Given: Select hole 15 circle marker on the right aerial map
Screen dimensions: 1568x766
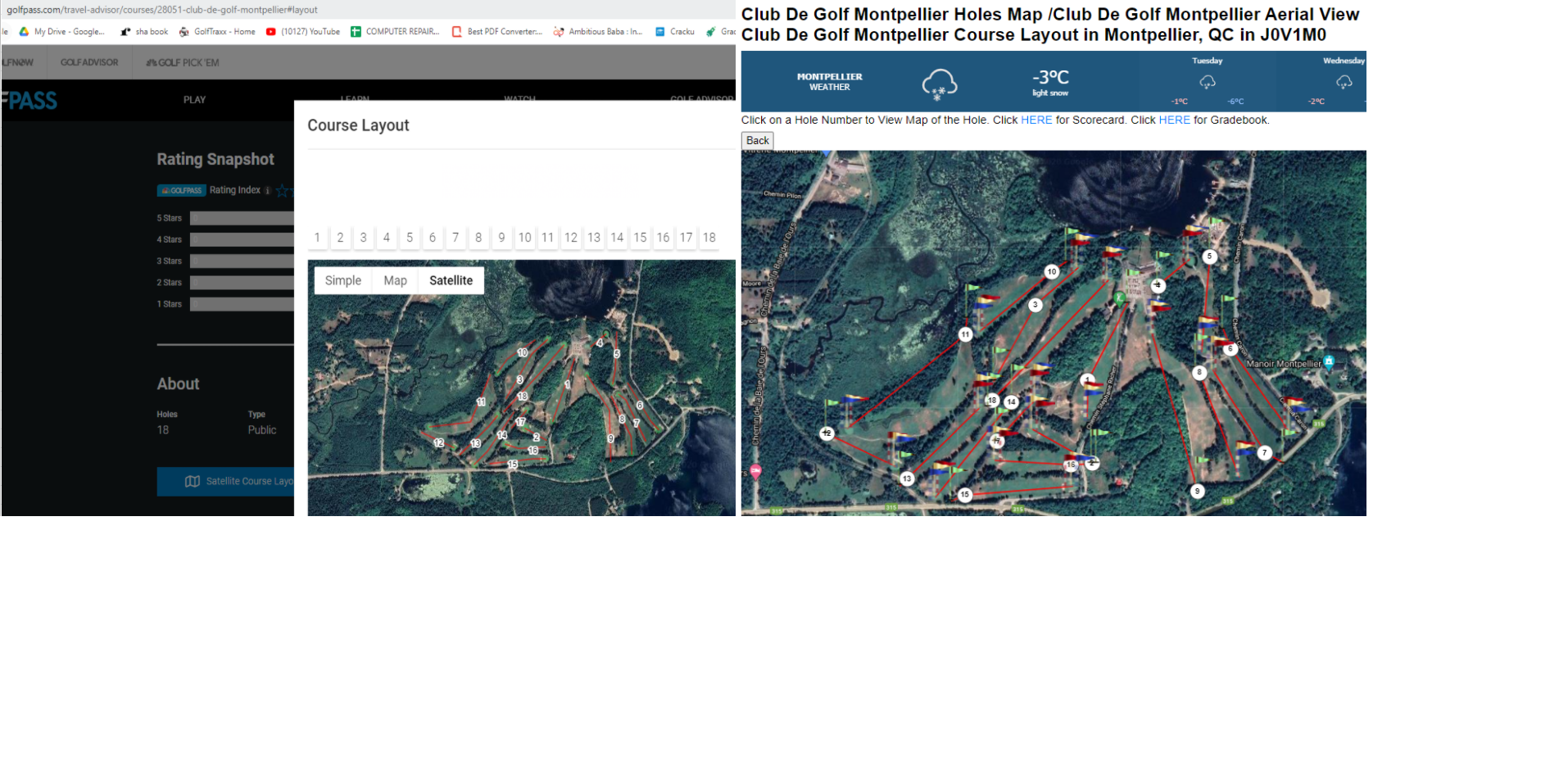Looking at the screenshot, I should [x=965, y=495].
